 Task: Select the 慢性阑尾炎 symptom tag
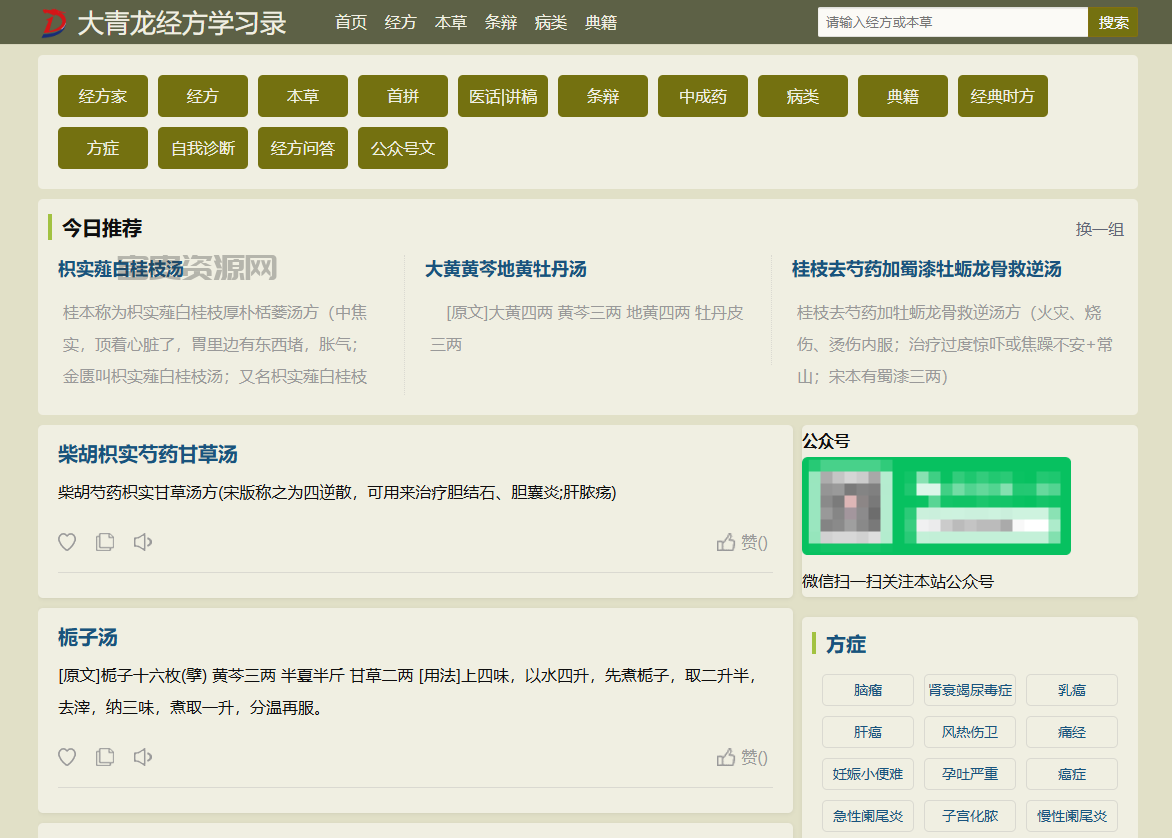(x=1072, y=816)
